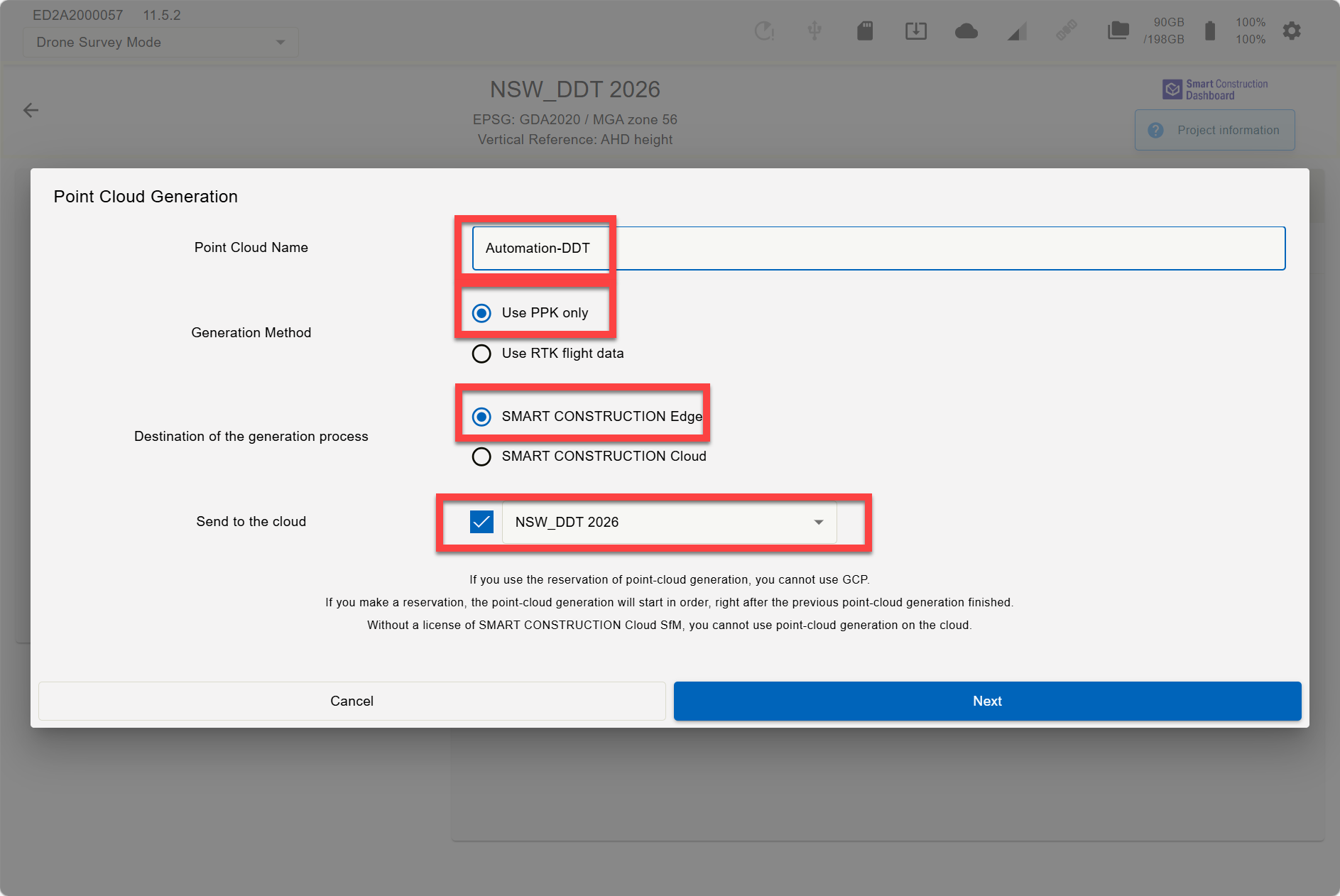Click the battery status icon
Image resolution: width=1340 pixels, height=896 pixels.
(x=1210, y=31)
